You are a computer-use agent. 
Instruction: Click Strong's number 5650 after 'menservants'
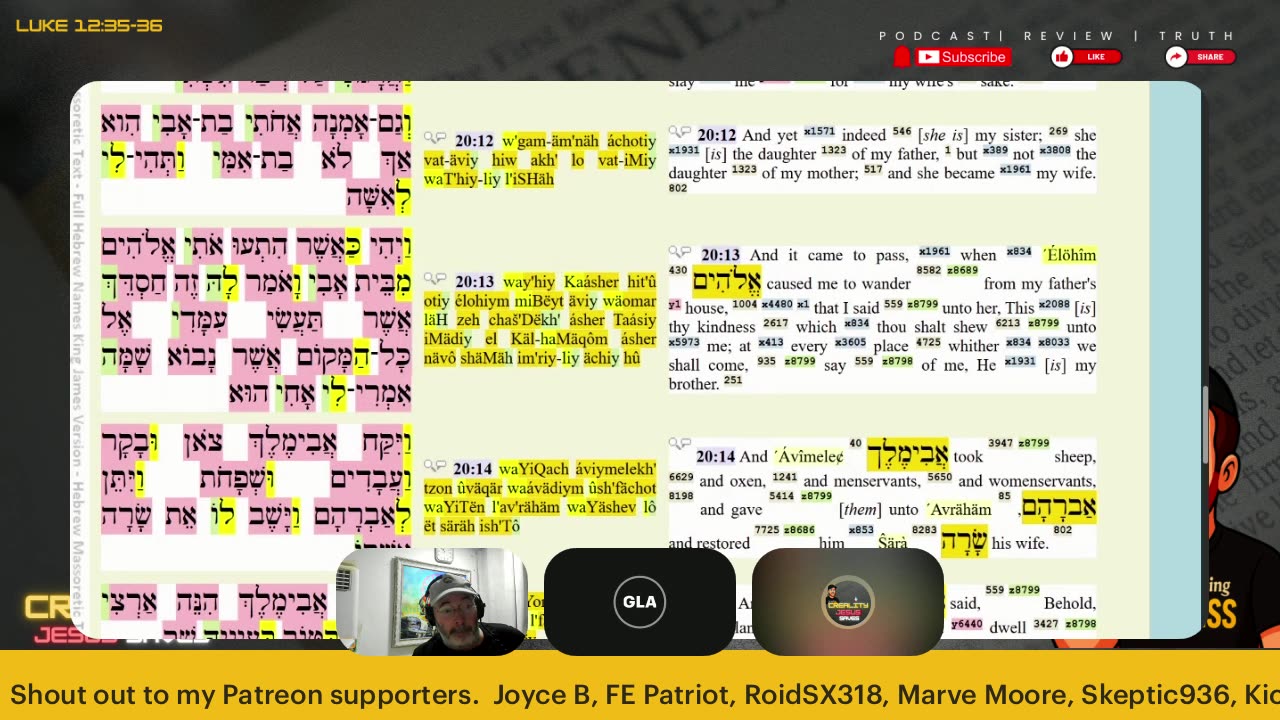click(x=940, y=477)
